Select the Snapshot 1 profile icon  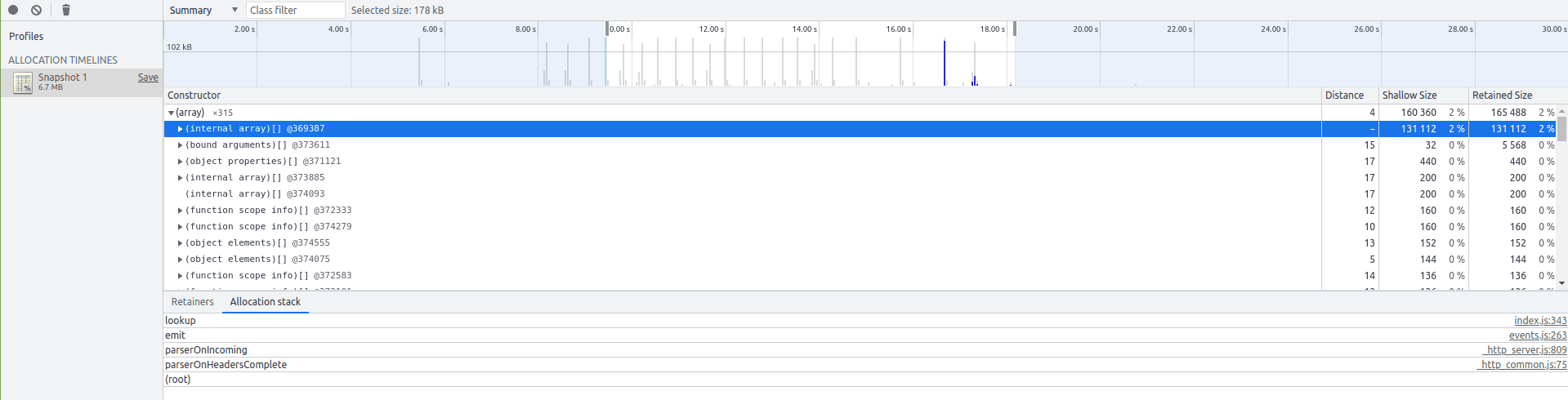23,82
